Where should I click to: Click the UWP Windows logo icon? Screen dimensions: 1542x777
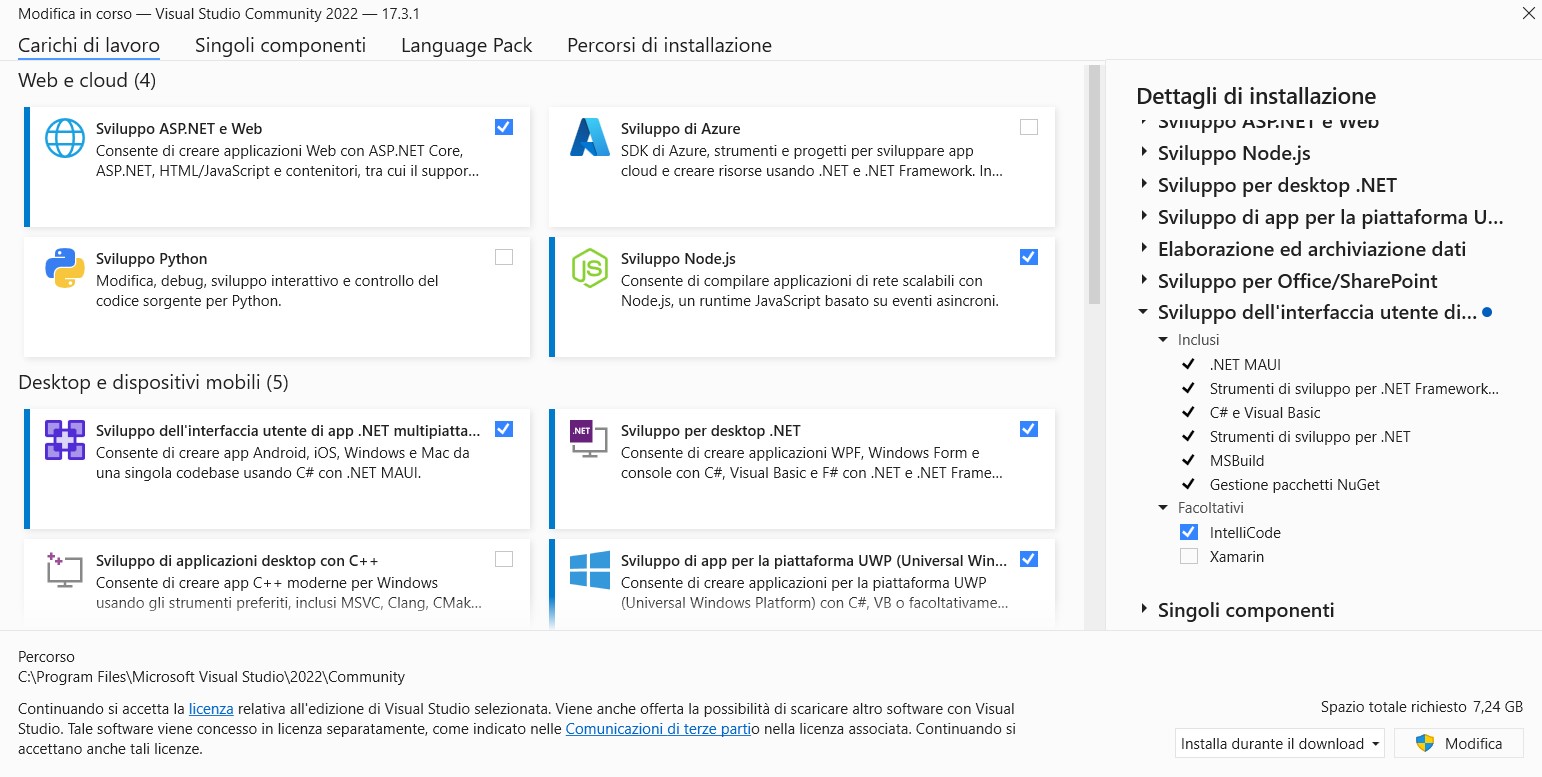pyautogui.click(x=590, y=570)
